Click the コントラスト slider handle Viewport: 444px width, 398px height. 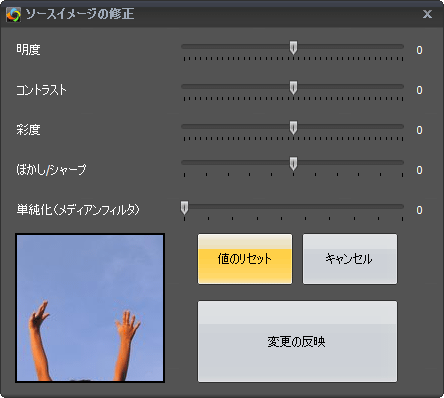293,88
